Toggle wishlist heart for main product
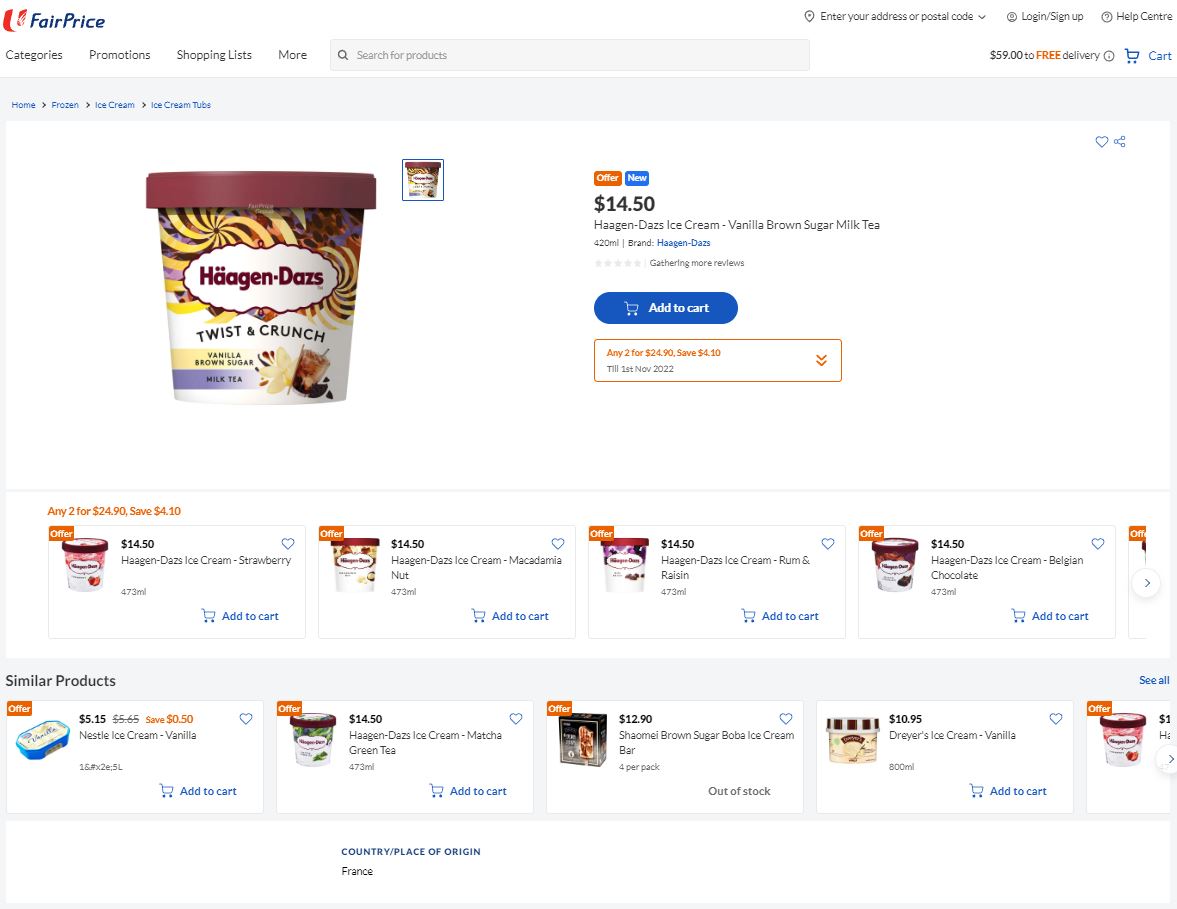The height and width of the screenshot is (909, 1177). (x=1101, y=142)
